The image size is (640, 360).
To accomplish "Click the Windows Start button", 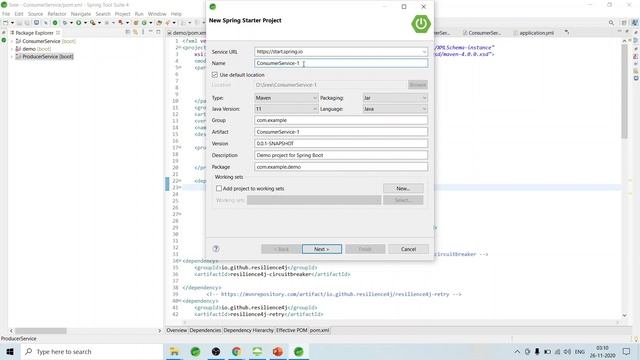I will [x=10, y=351].
